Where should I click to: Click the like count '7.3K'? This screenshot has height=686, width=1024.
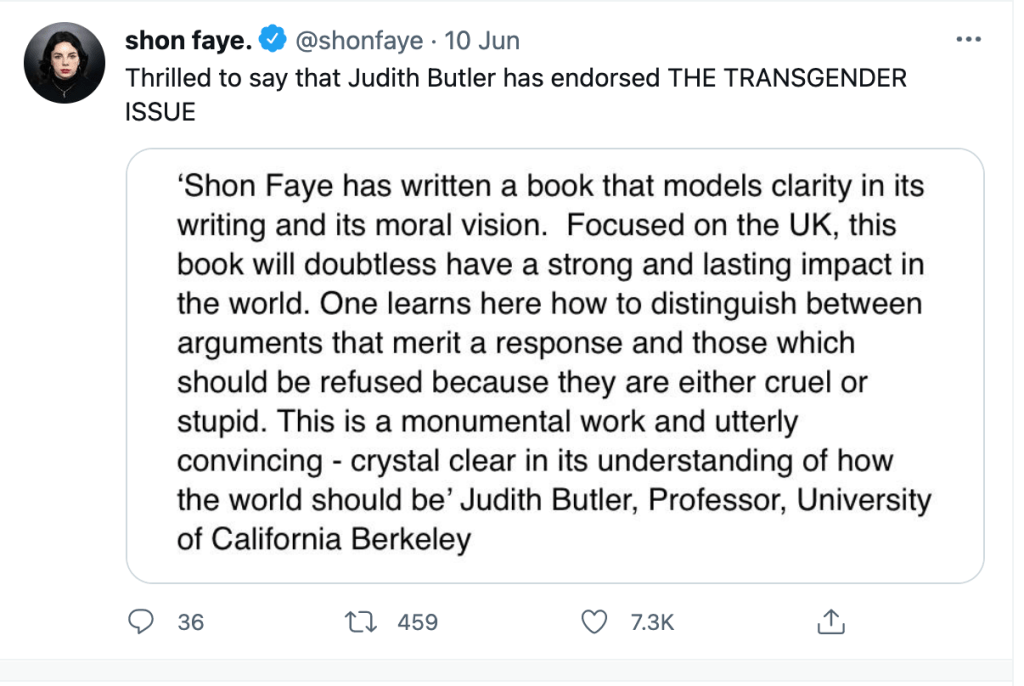point(653,622)
